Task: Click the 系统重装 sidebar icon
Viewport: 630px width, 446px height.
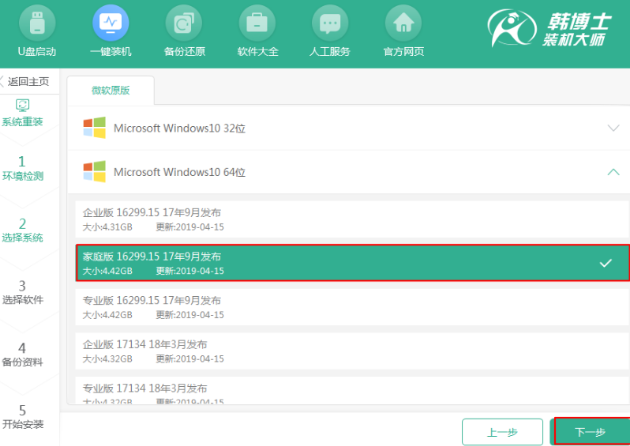Action: (x=22, y=105)
